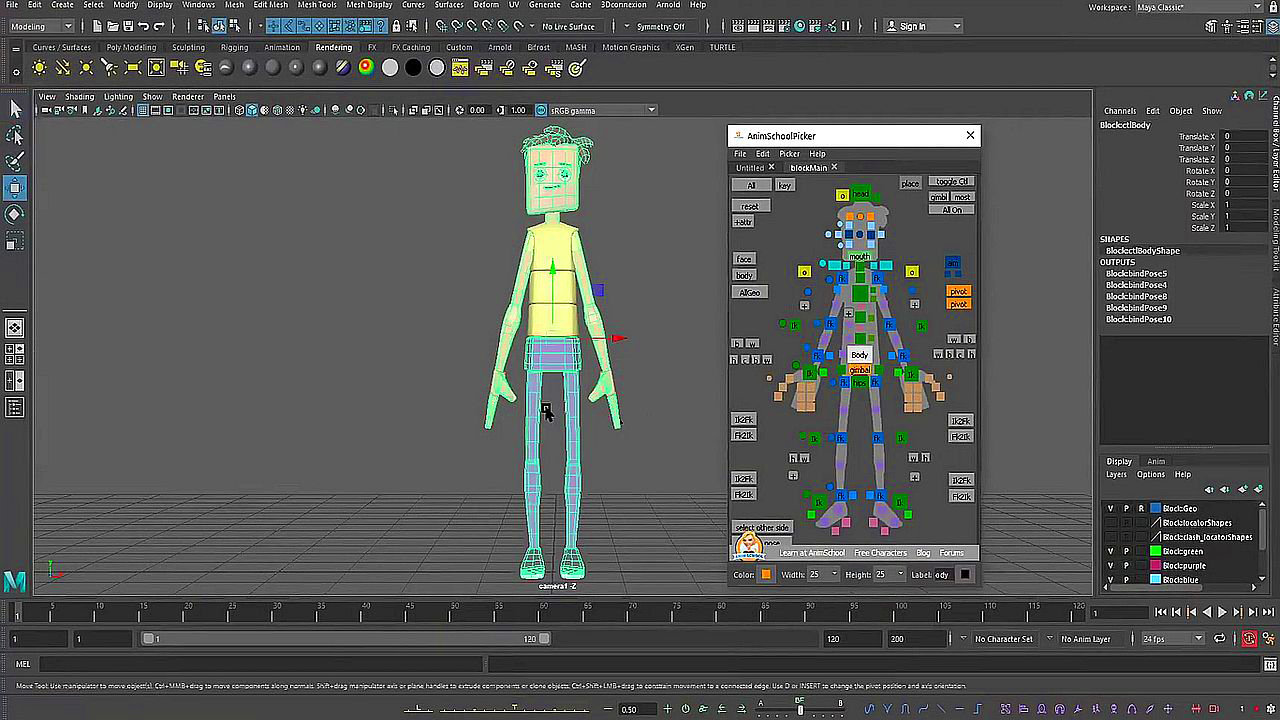Click the reset button in the picker
The image size is (1280, 720).
coord(750,206)
